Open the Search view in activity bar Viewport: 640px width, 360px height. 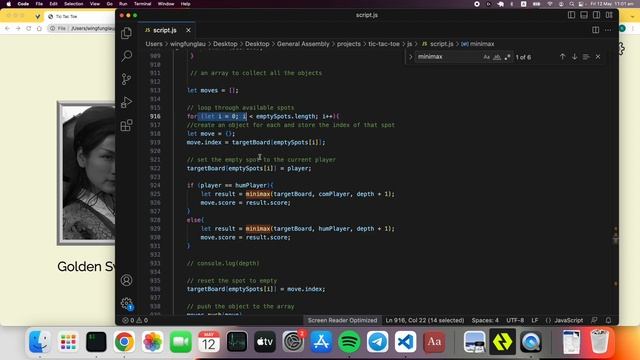127,56
